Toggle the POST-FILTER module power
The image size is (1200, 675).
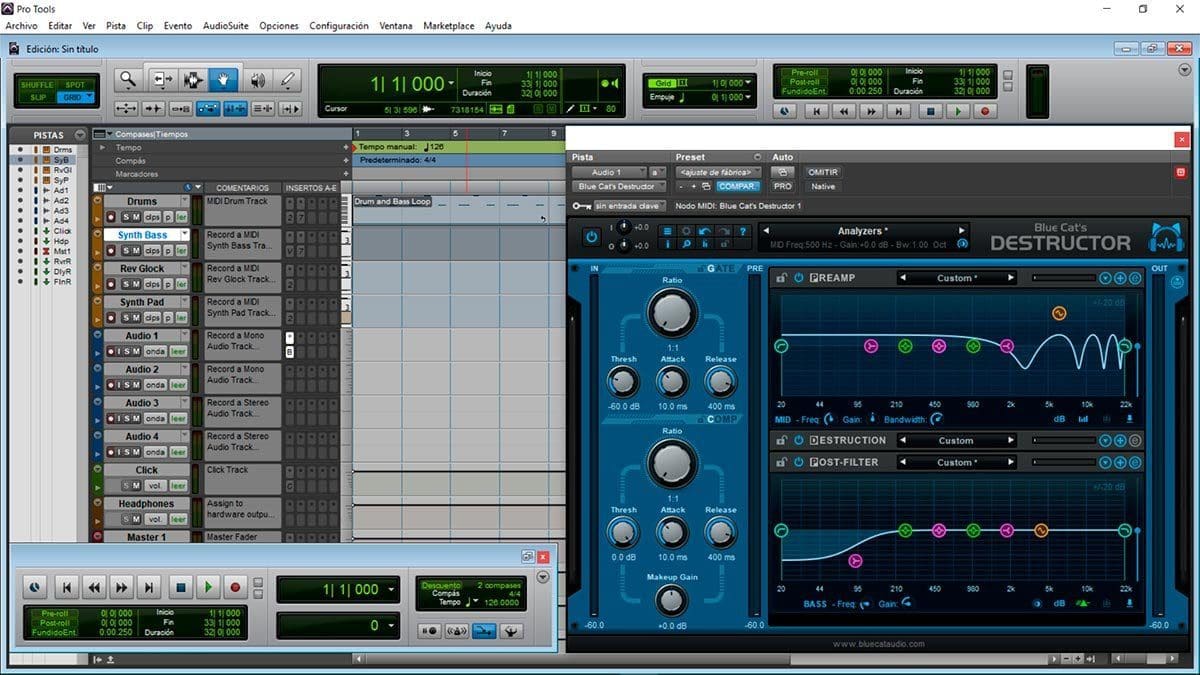(799, 462)
